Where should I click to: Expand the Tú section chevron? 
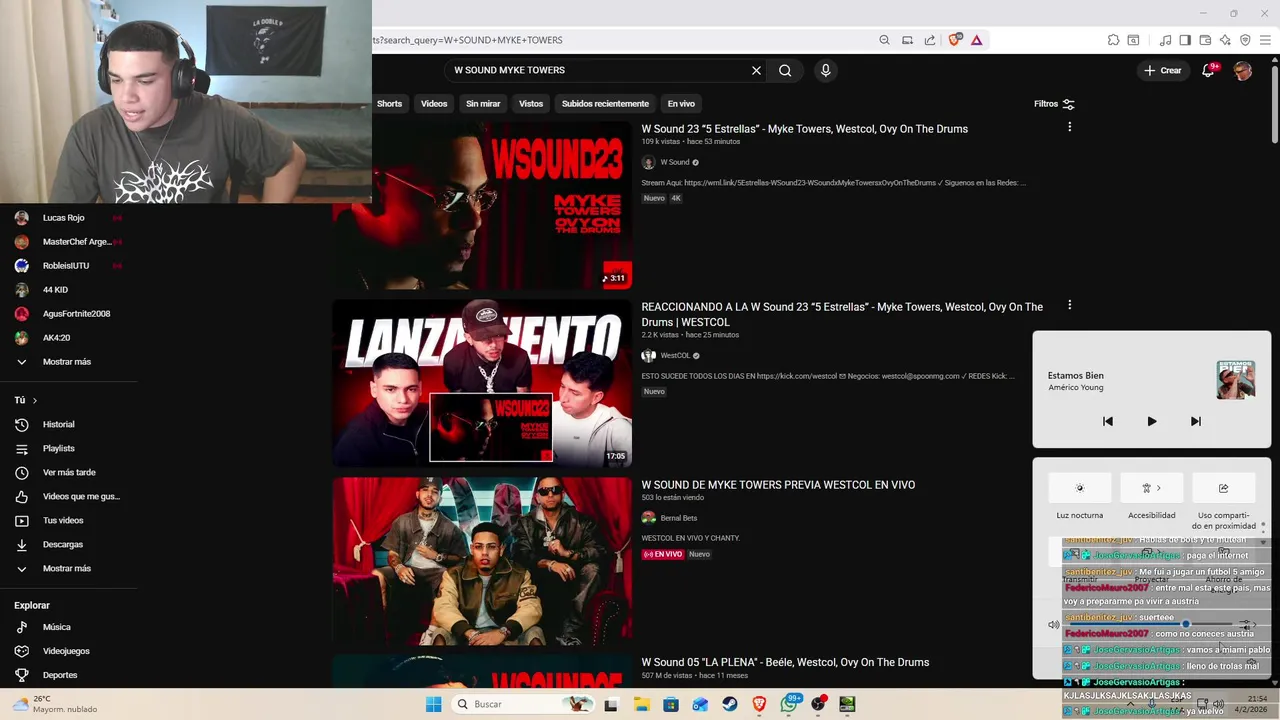[x=34, y=400]
